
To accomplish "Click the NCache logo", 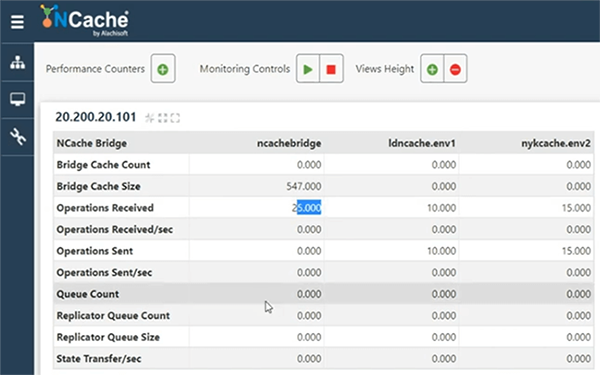I will point(85,20).
